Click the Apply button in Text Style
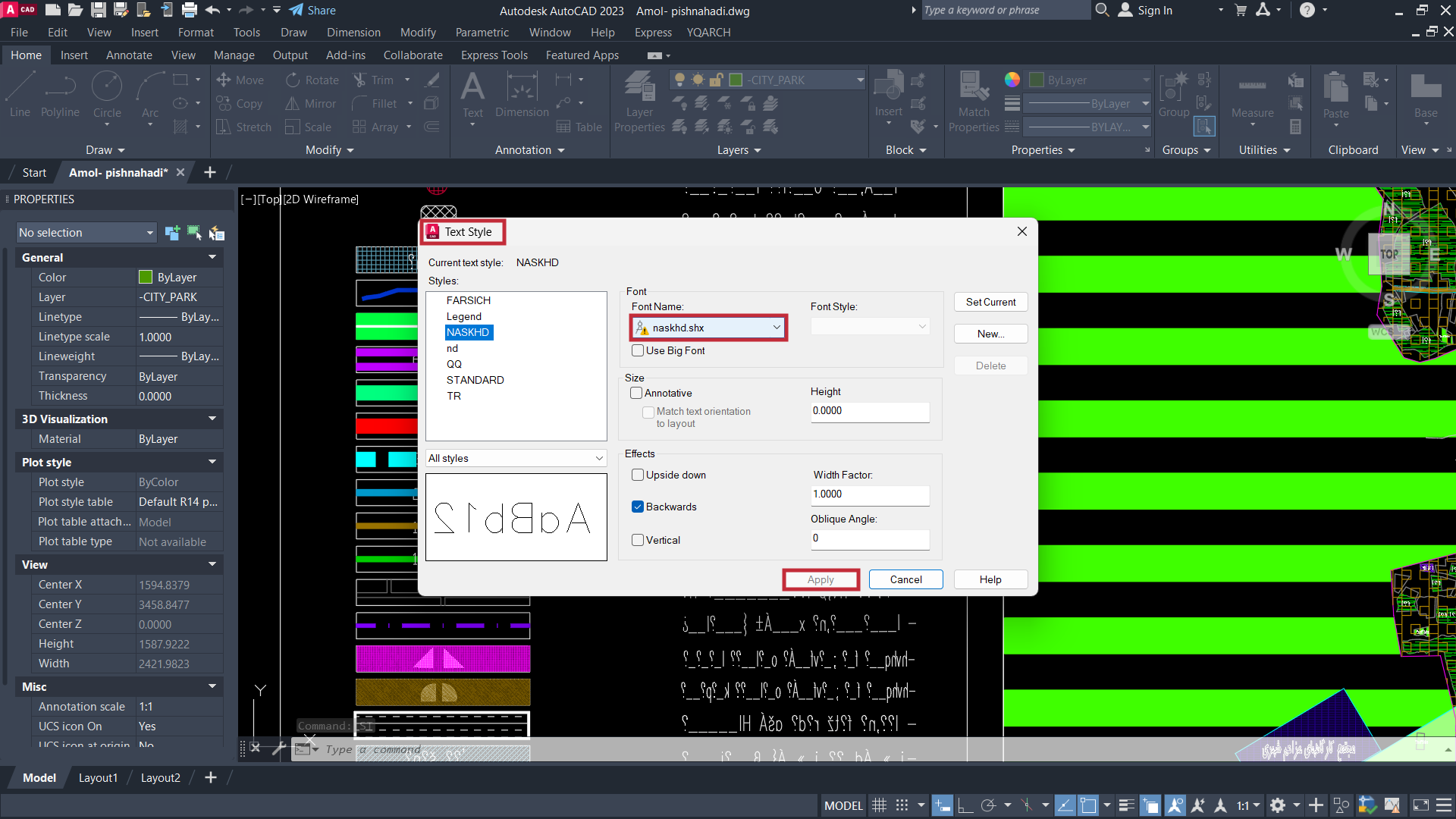Screen dimensions: 1456x819 click(821, 579)
